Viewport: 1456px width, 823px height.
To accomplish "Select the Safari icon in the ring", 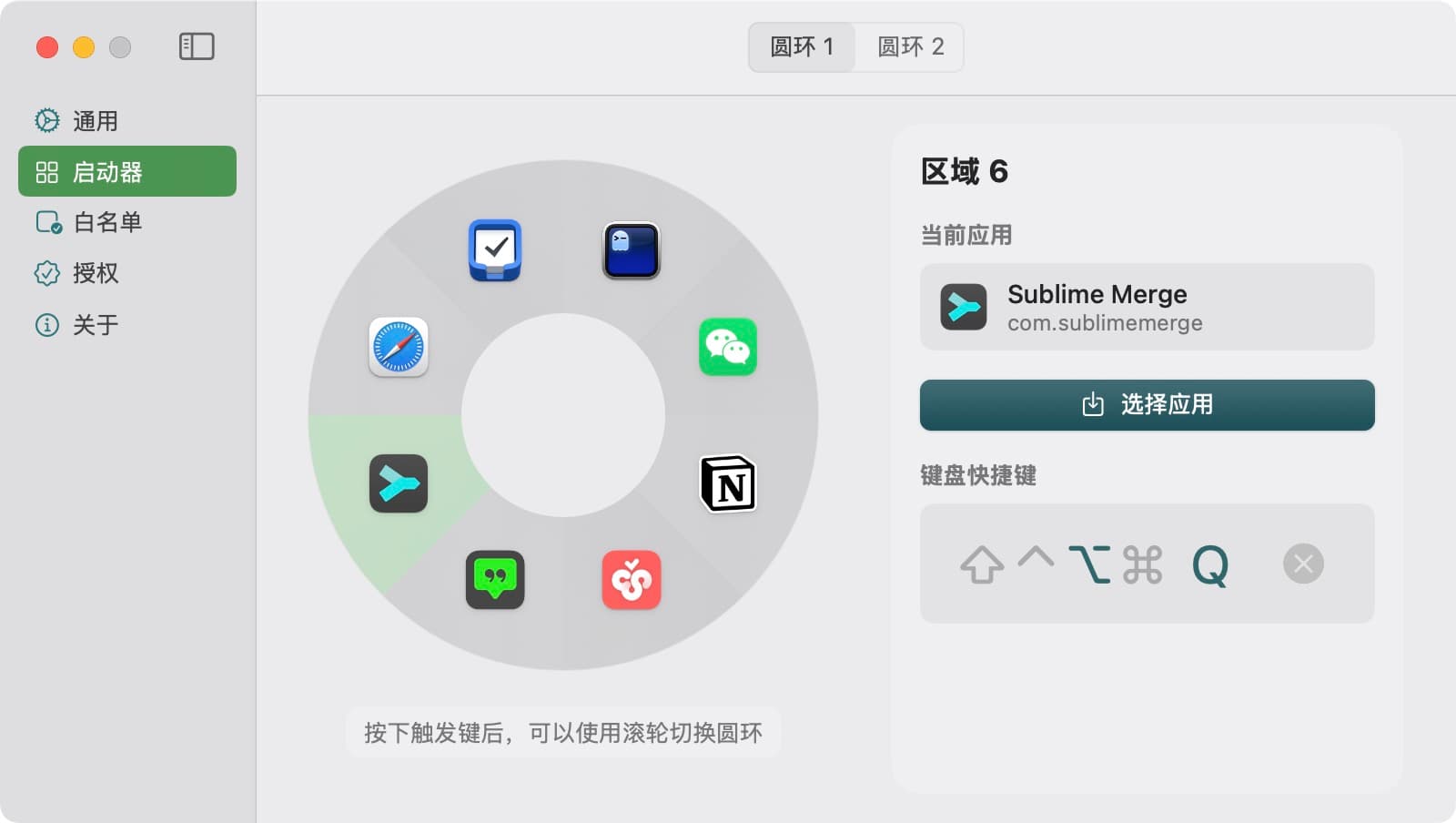I will (399, 347).
